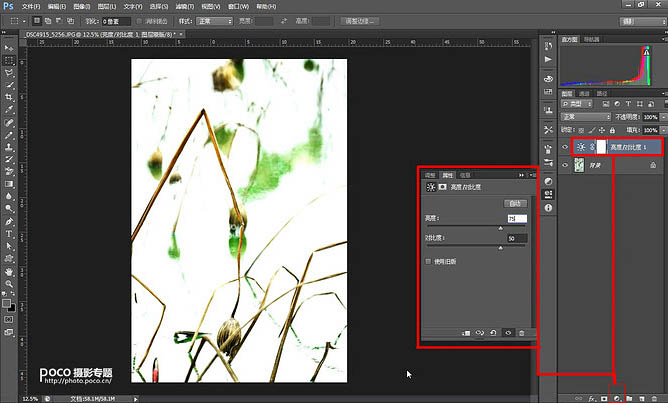Toggle lock position in Layers panel

[x=602, y=130]
